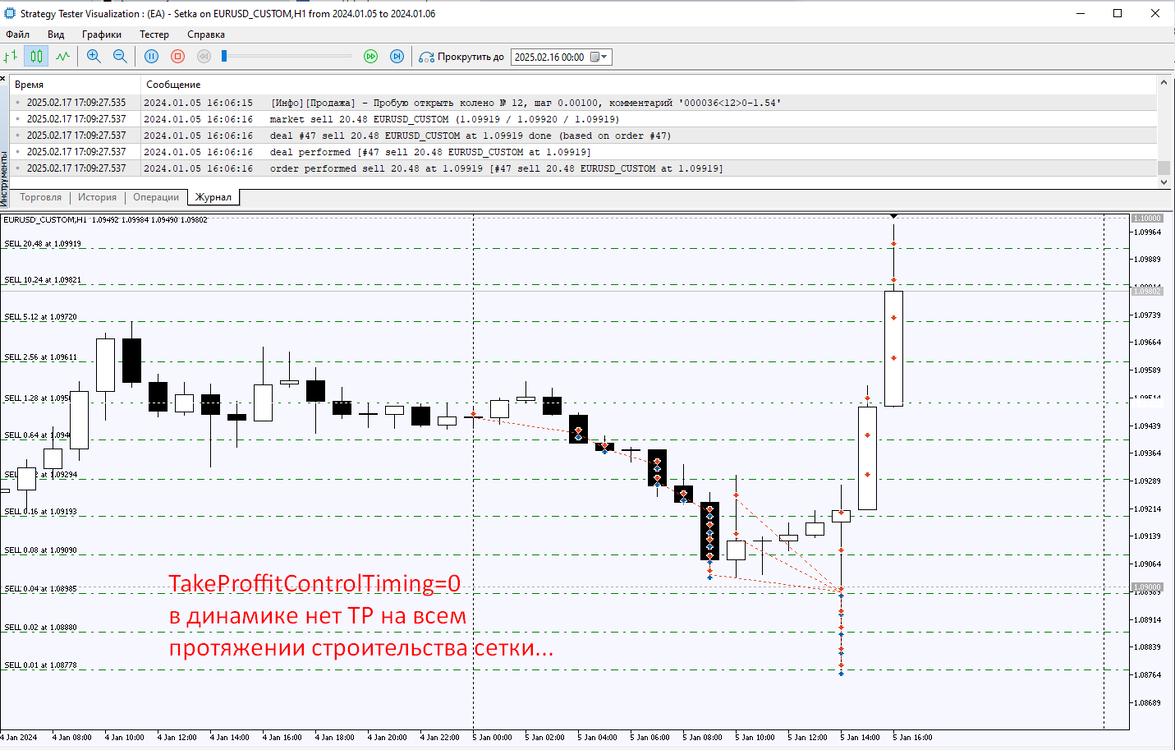Click the Strategy Tester app icon
1175x750 pixels.
click(x=10, y=13)
